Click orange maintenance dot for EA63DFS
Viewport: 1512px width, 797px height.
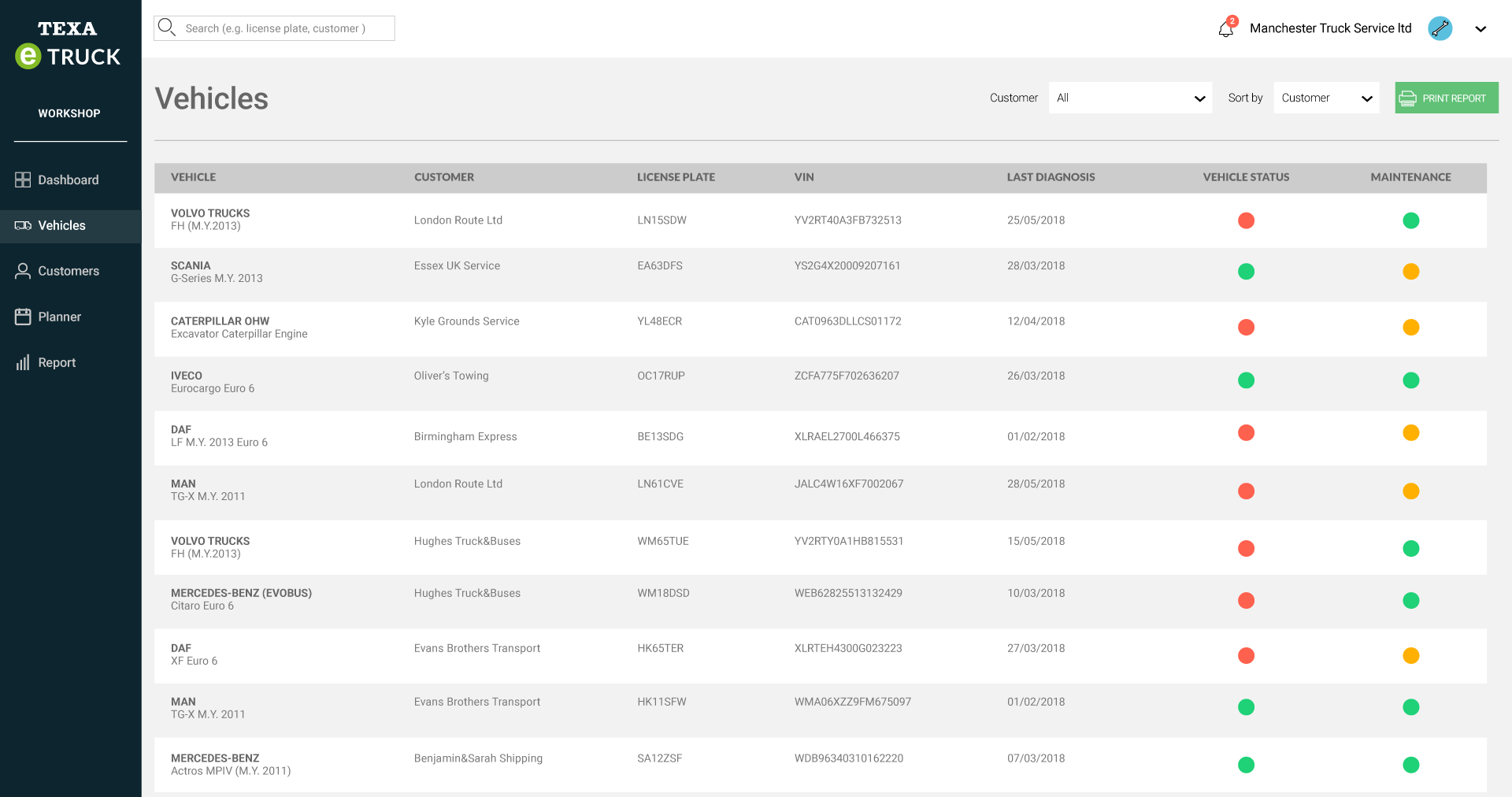tap(1411, 272)
